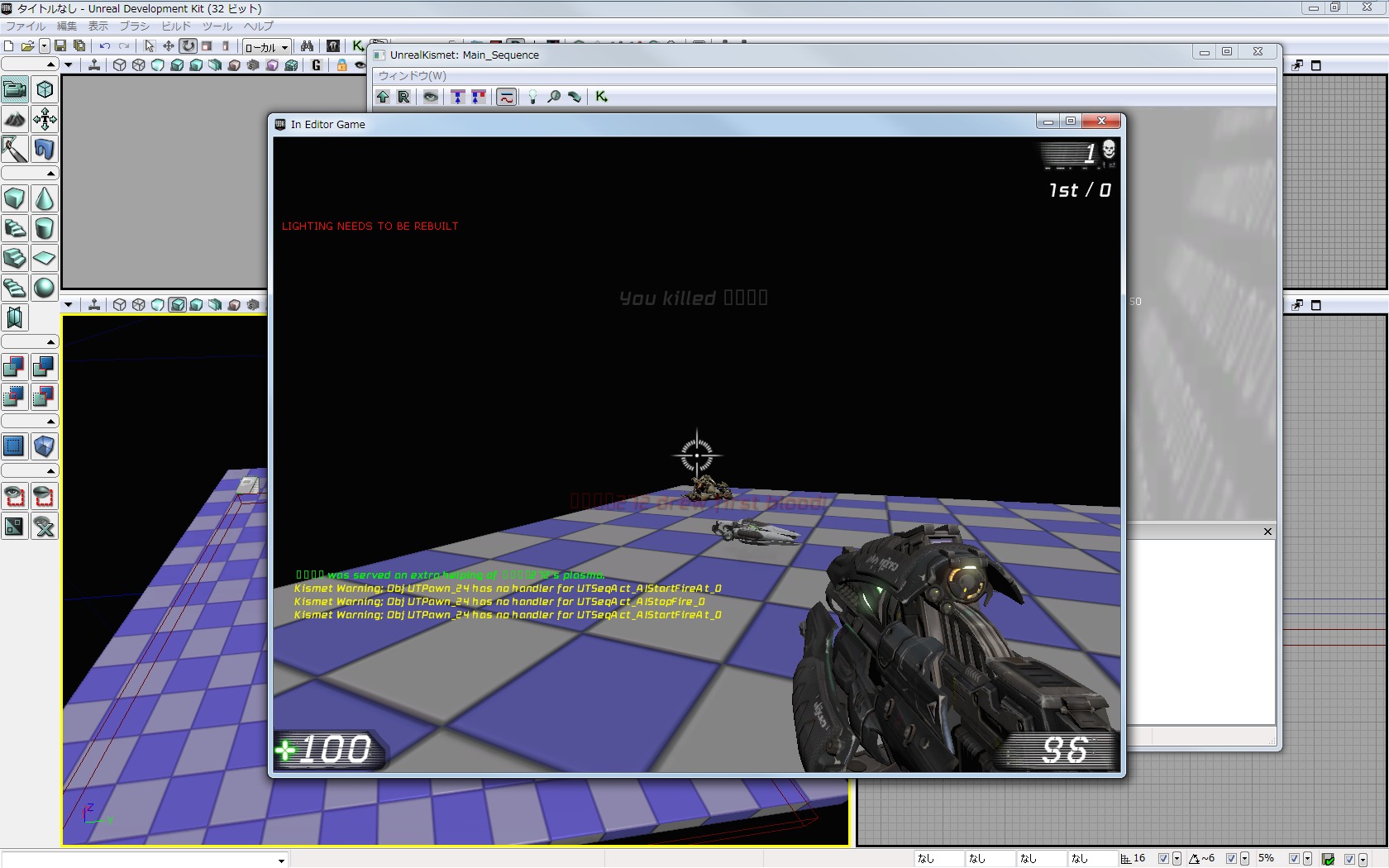Click the undo arrow button
The height and width of the screenshot is (868, 1389).
tap(105, 46)
